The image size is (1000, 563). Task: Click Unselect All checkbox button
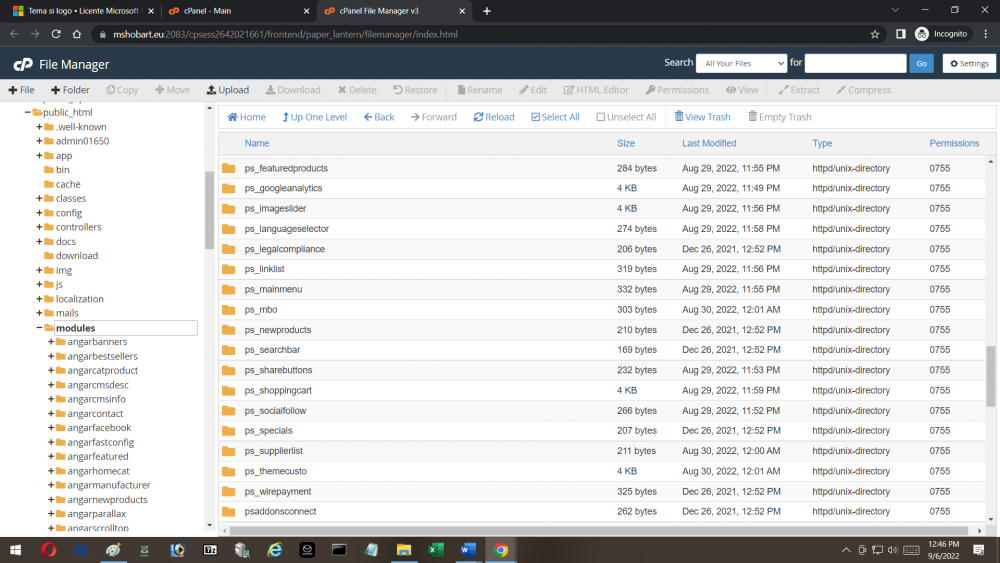pos(626,117)
